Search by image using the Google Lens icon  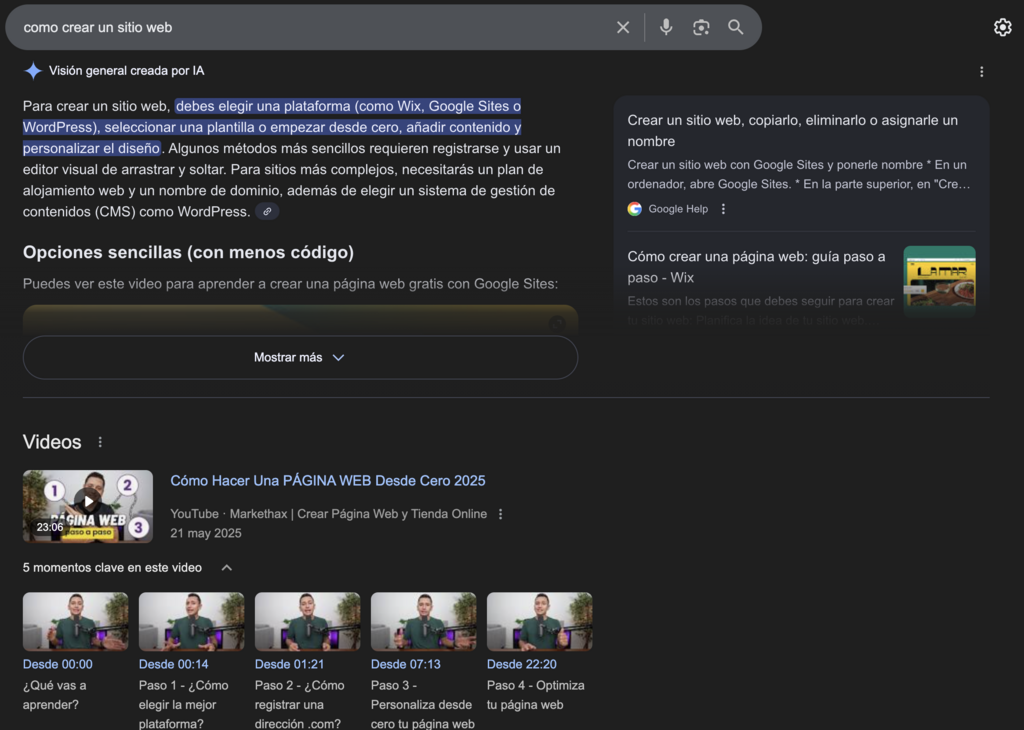coord(701,27)
